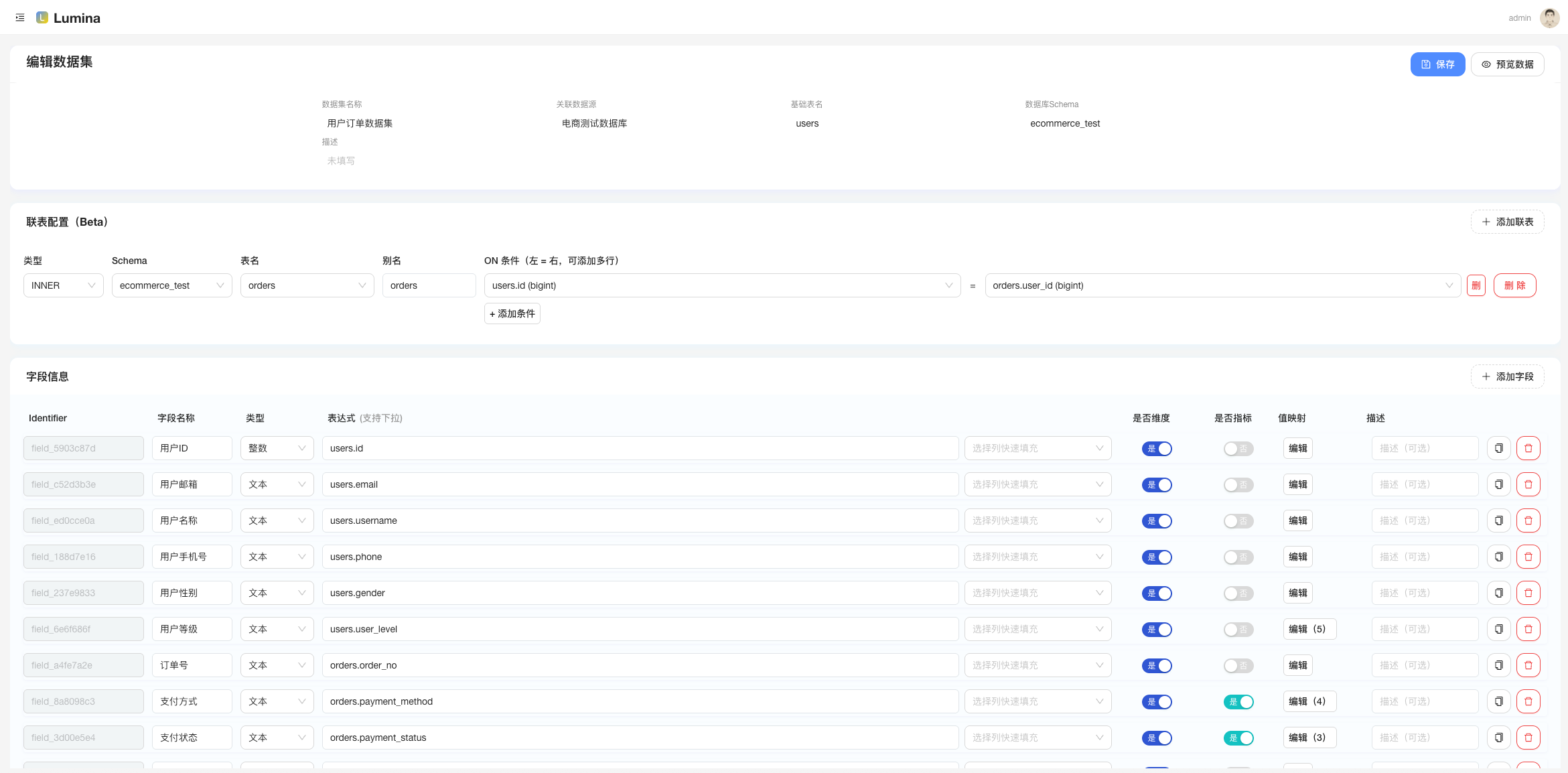Click 添加联表 to add a join
1568x773 pixels.
tap(1507, 222)
